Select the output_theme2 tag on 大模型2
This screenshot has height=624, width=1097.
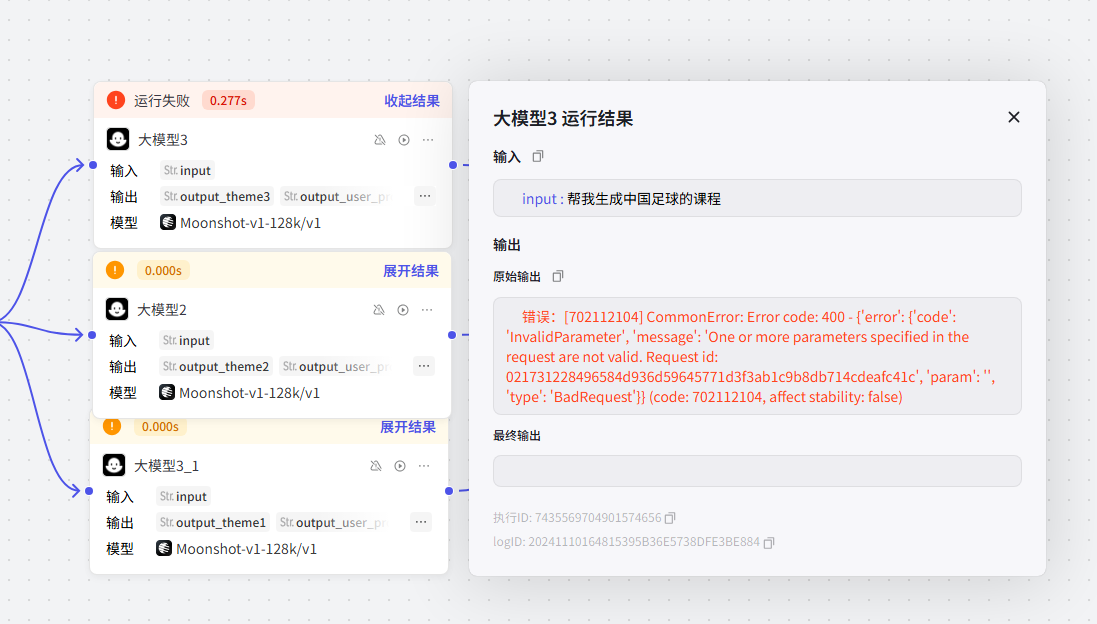click(x=216, y=367)
